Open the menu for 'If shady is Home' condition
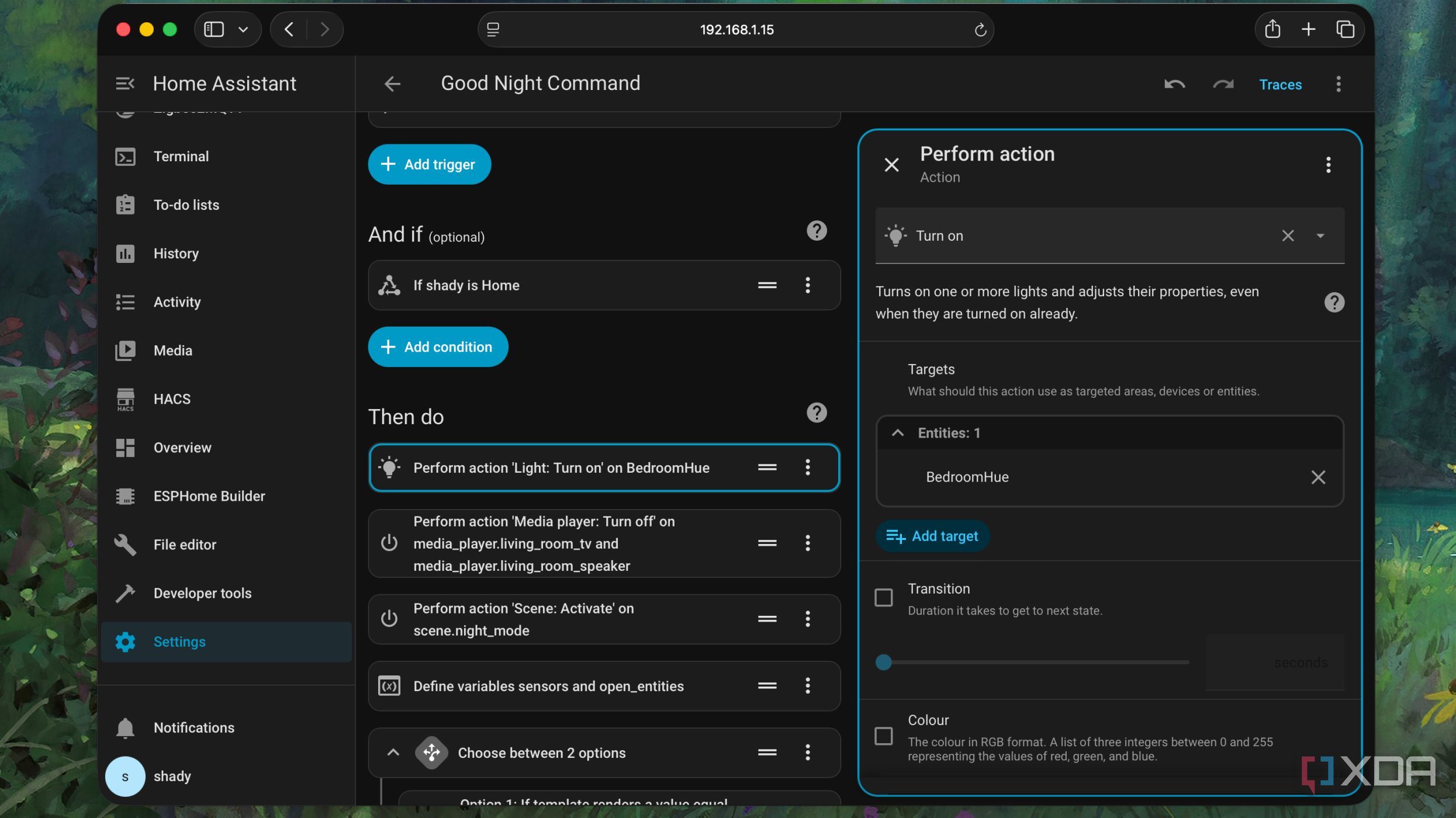 pos(807,285)
